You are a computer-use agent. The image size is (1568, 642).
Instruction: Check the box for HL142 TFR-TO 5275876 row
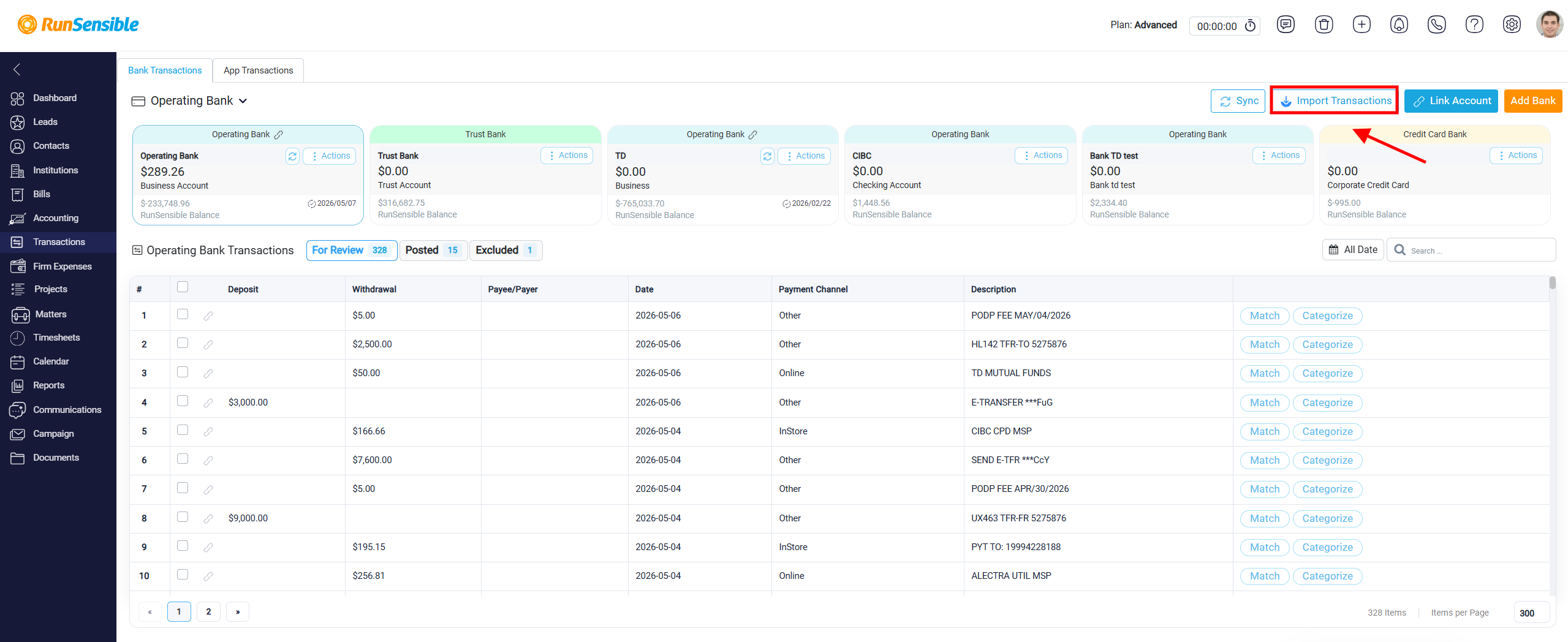coord(183,343)
